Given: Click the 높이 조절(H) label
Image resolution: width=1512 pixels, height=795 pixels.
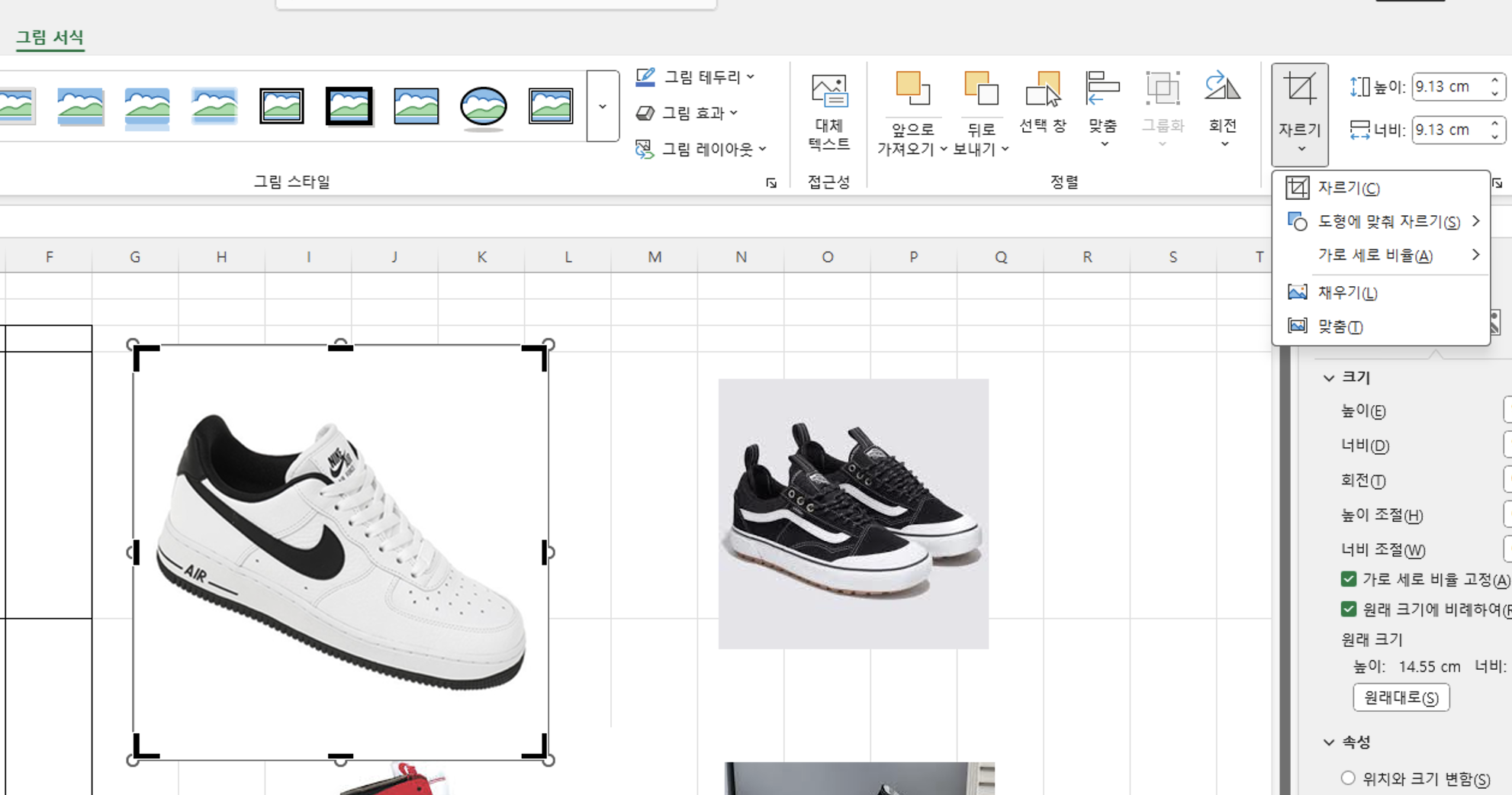Looking at the screenshot, I should pyautogui.click(x=1382, y=515).
